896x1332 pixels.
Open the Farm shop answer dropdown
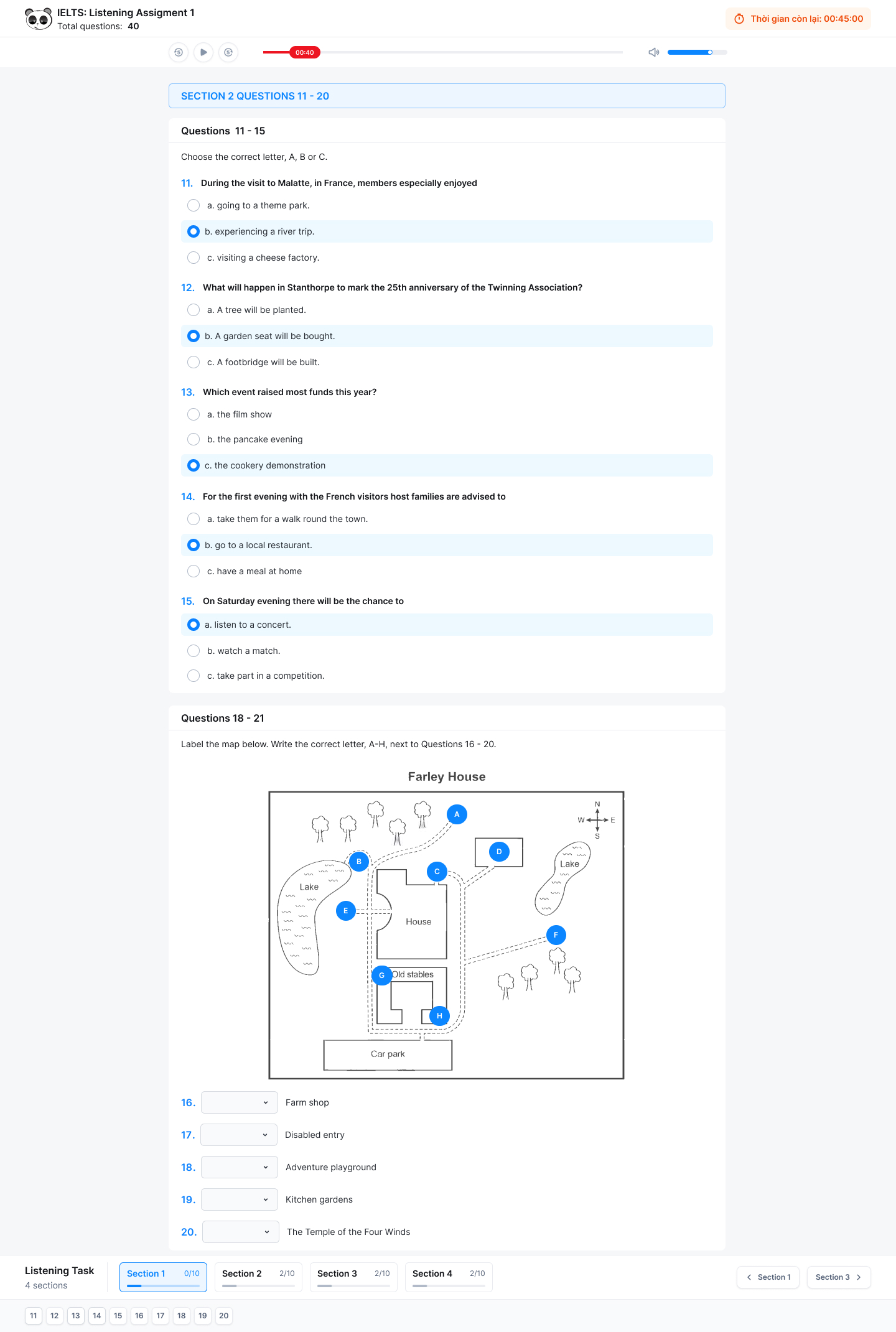click(239, 1102)
